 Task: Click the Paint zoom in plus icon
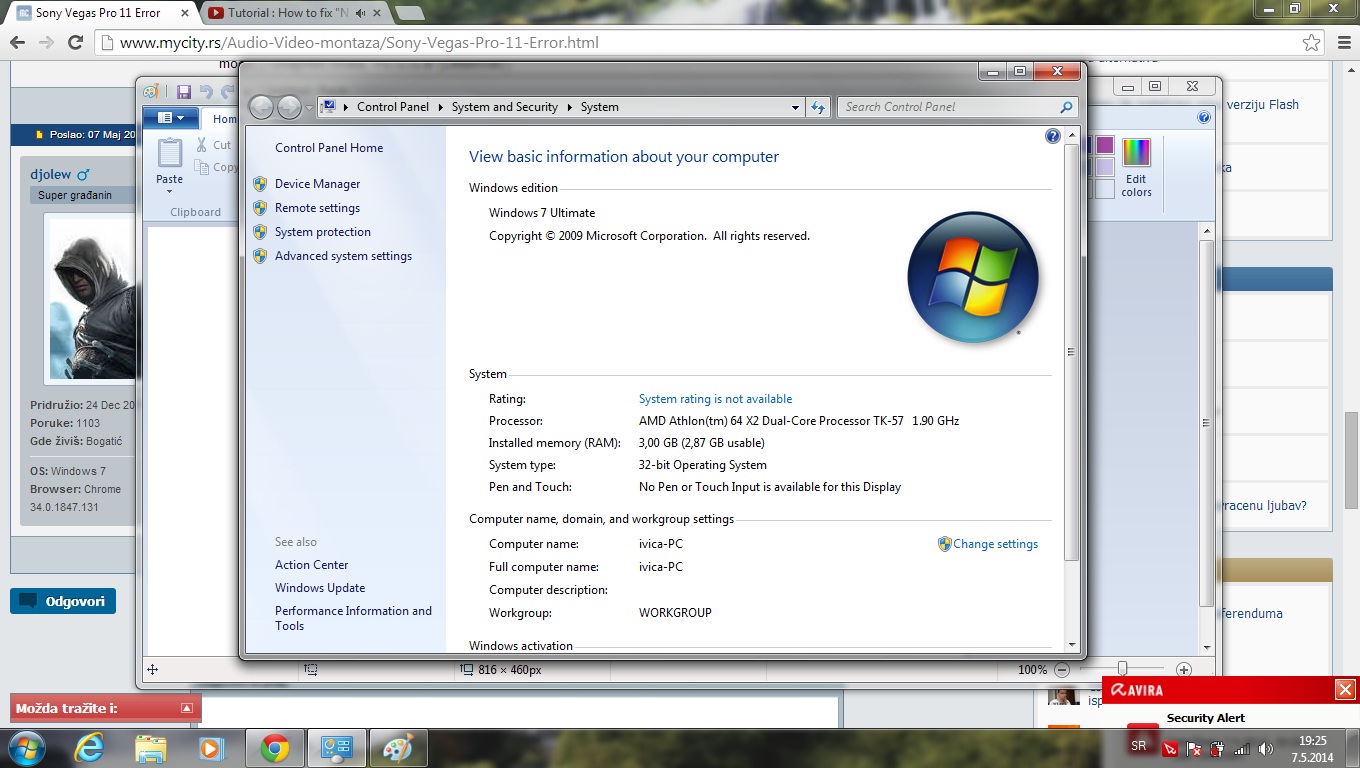pos(1184,670)
